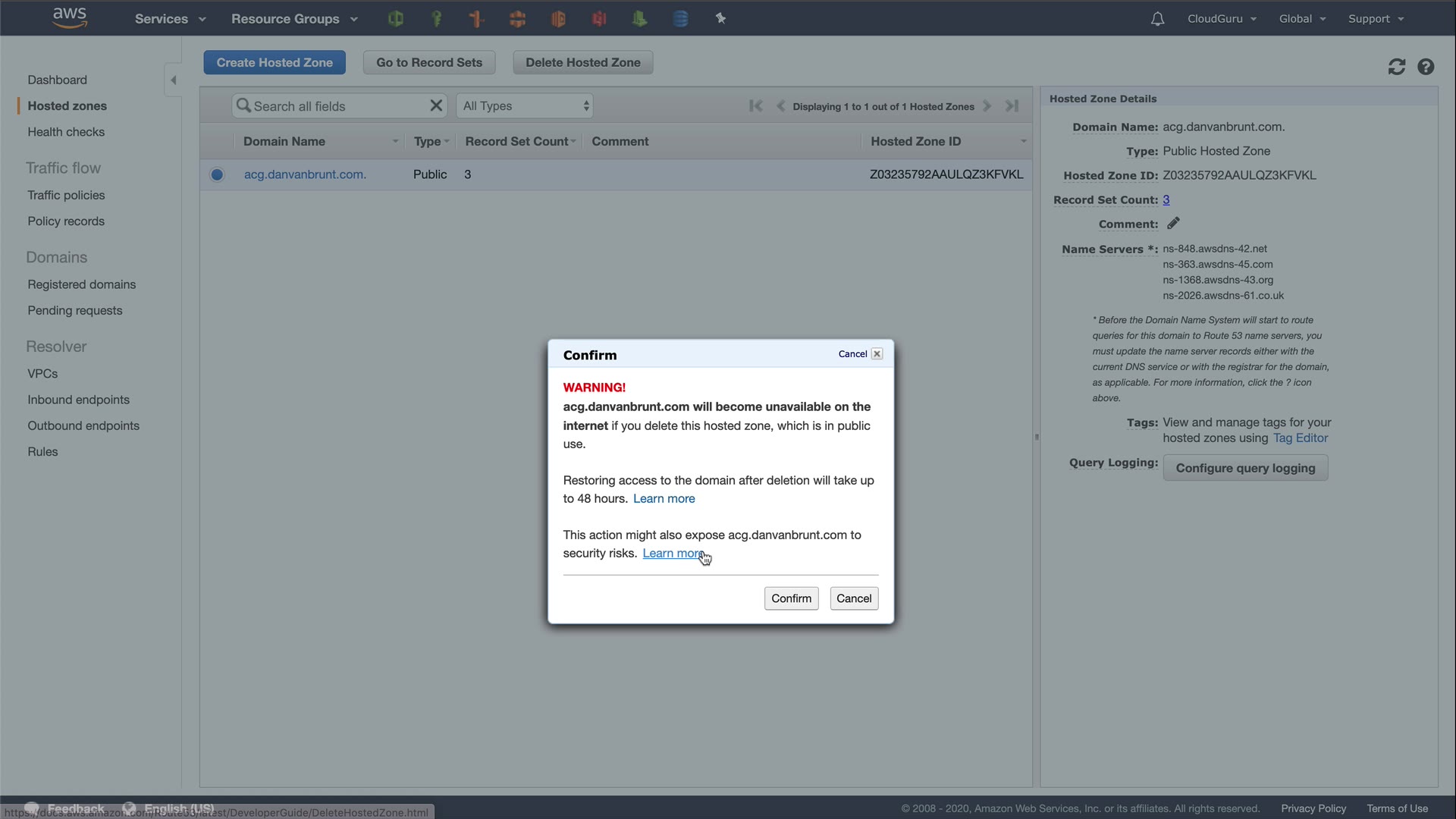Open the help question mark icon
The image size is (1456, 819).
pos(1426,67)
